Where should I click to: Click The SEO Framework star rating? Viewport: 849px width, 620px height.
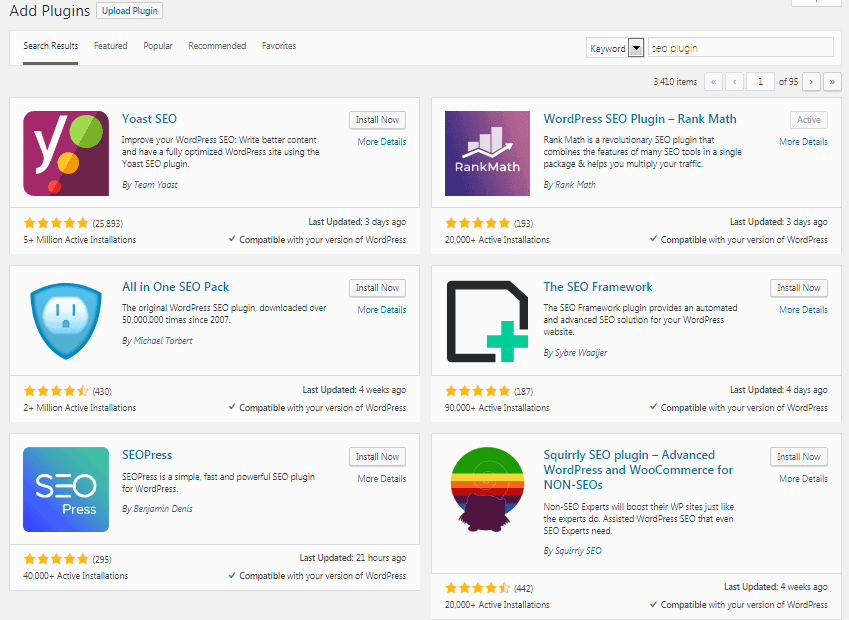coord(478,391)
